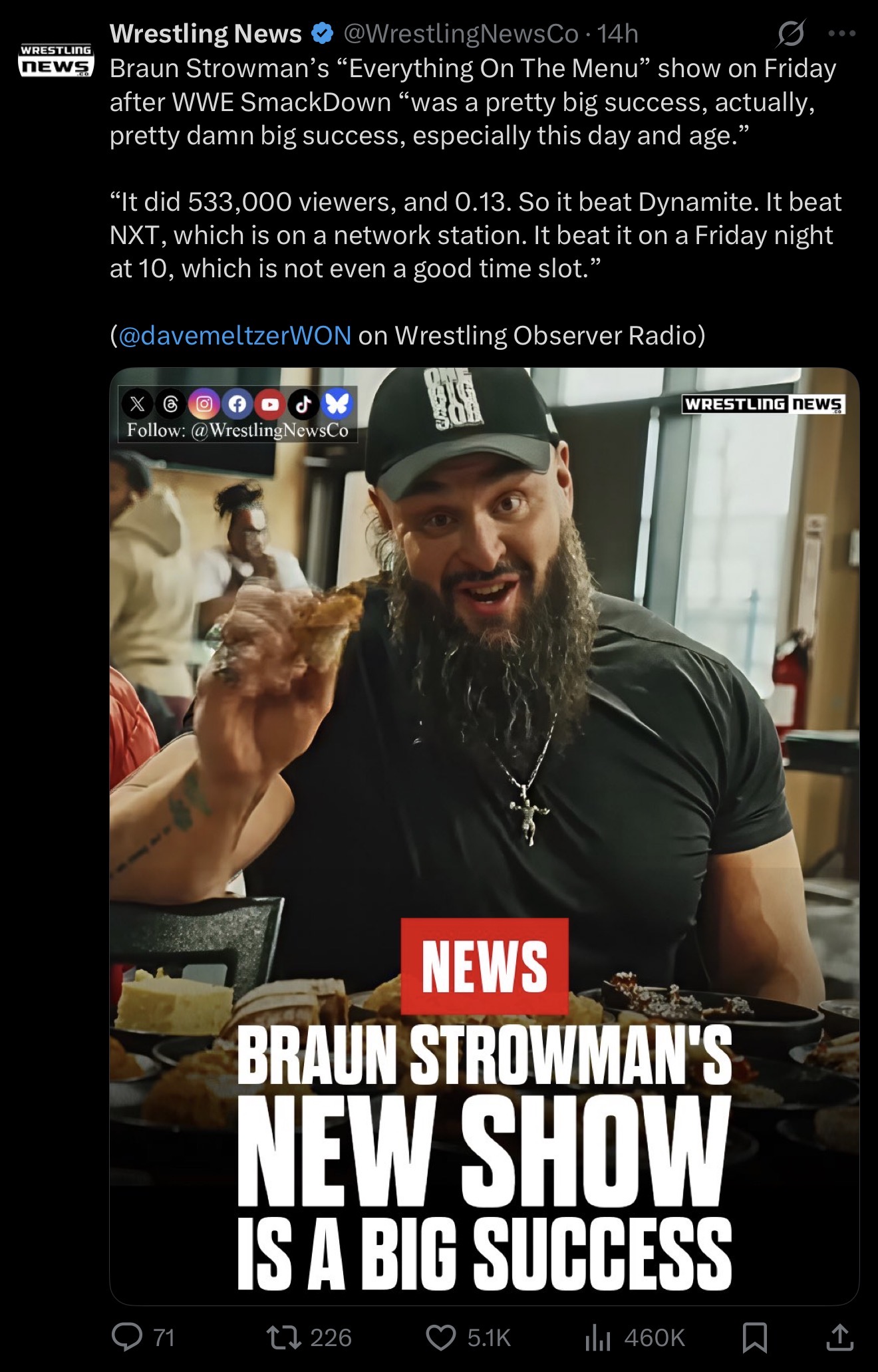Screen dimensions: 878x1372
Task: Open the three-dot more options menu
Action: [842, 33]
